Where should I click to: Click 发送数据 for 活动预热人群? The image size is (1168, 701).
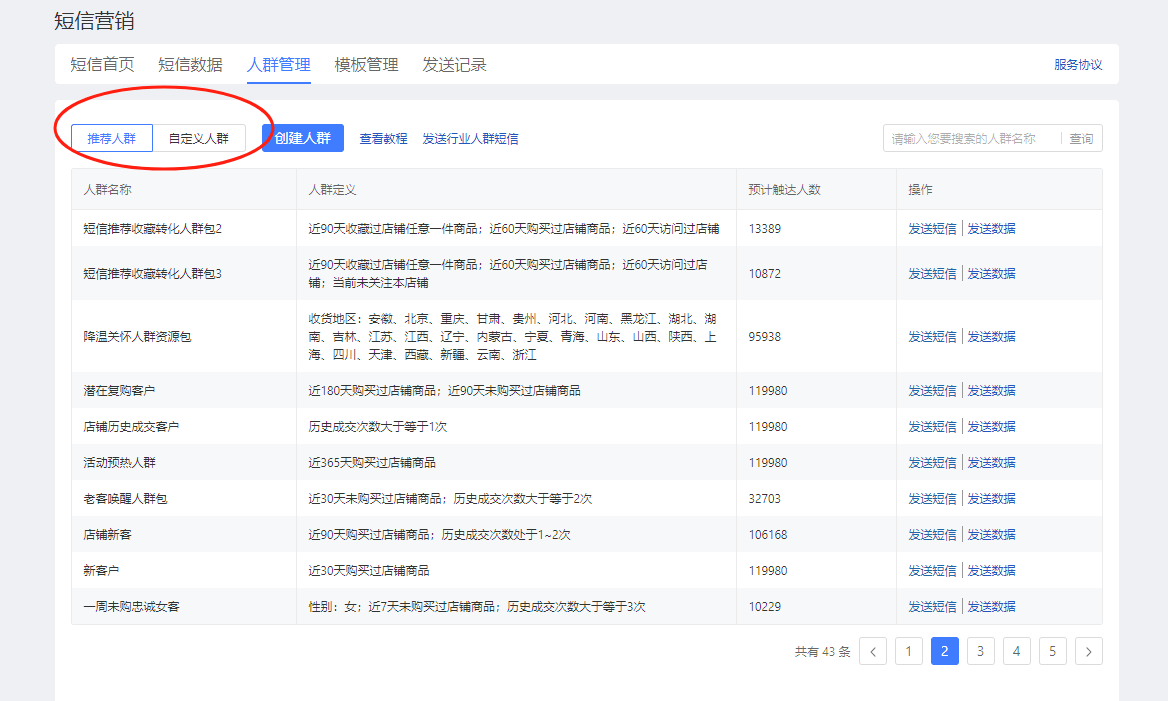(991, 463)
